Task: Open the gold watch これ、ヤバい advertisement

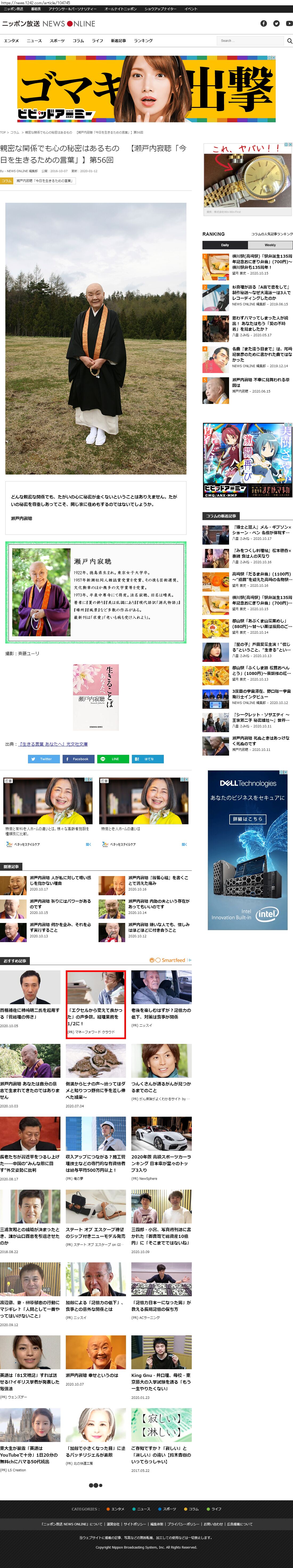Action: [x=248, y=179]
